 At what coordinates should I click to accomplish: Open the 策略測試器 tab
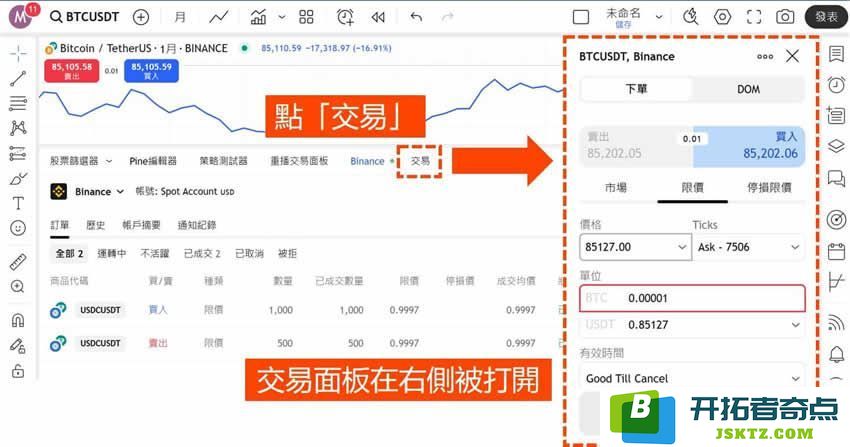[x=223, y=161]
